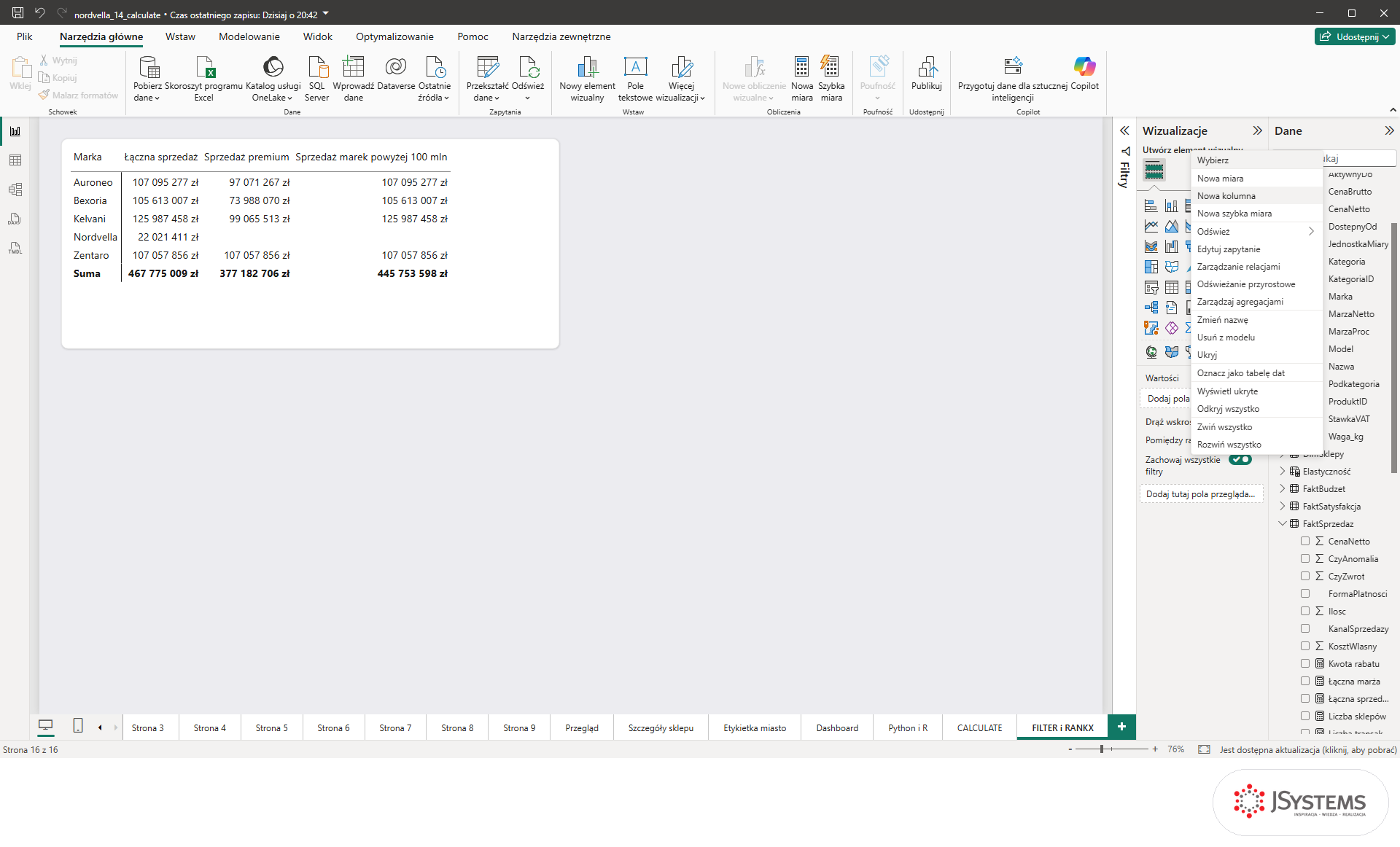
Task: Click Przygotuj dane dla sztucznej inteligencji
Action: 1013,79
